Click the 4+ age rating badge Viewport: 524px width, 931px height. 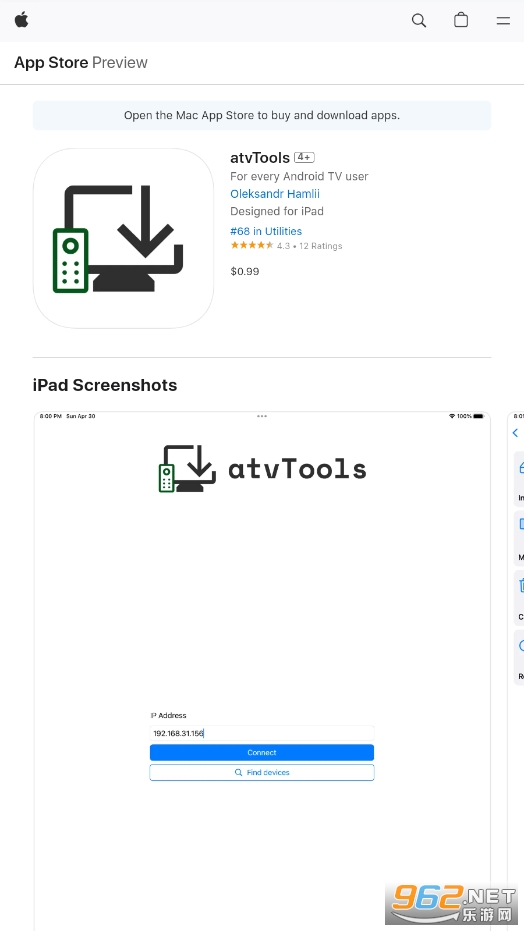pyautogui.click(x=304, y=157)
